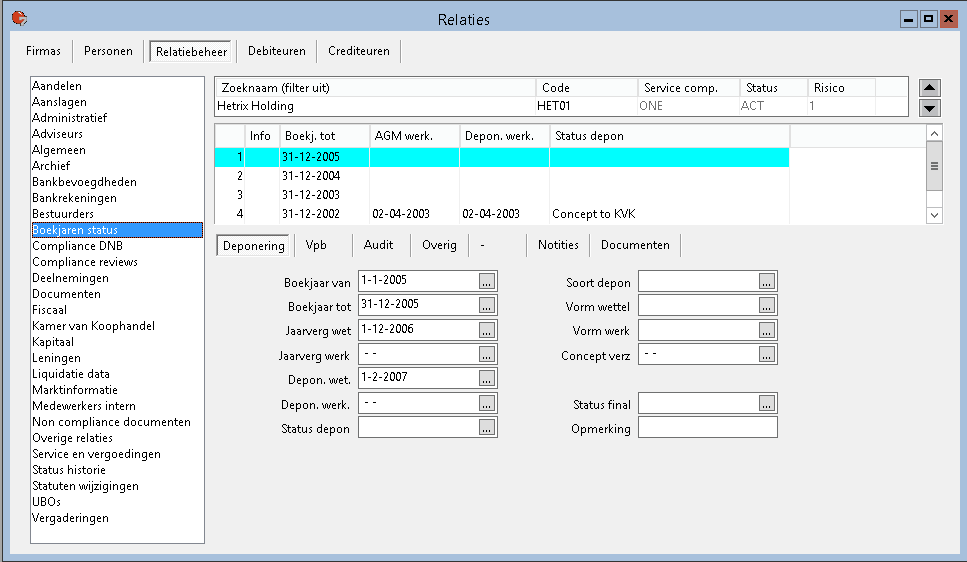The height and width of the screenshot is (562, 967).
Task: Open lookup button for Boekjaar van
Action: (487, 281)
